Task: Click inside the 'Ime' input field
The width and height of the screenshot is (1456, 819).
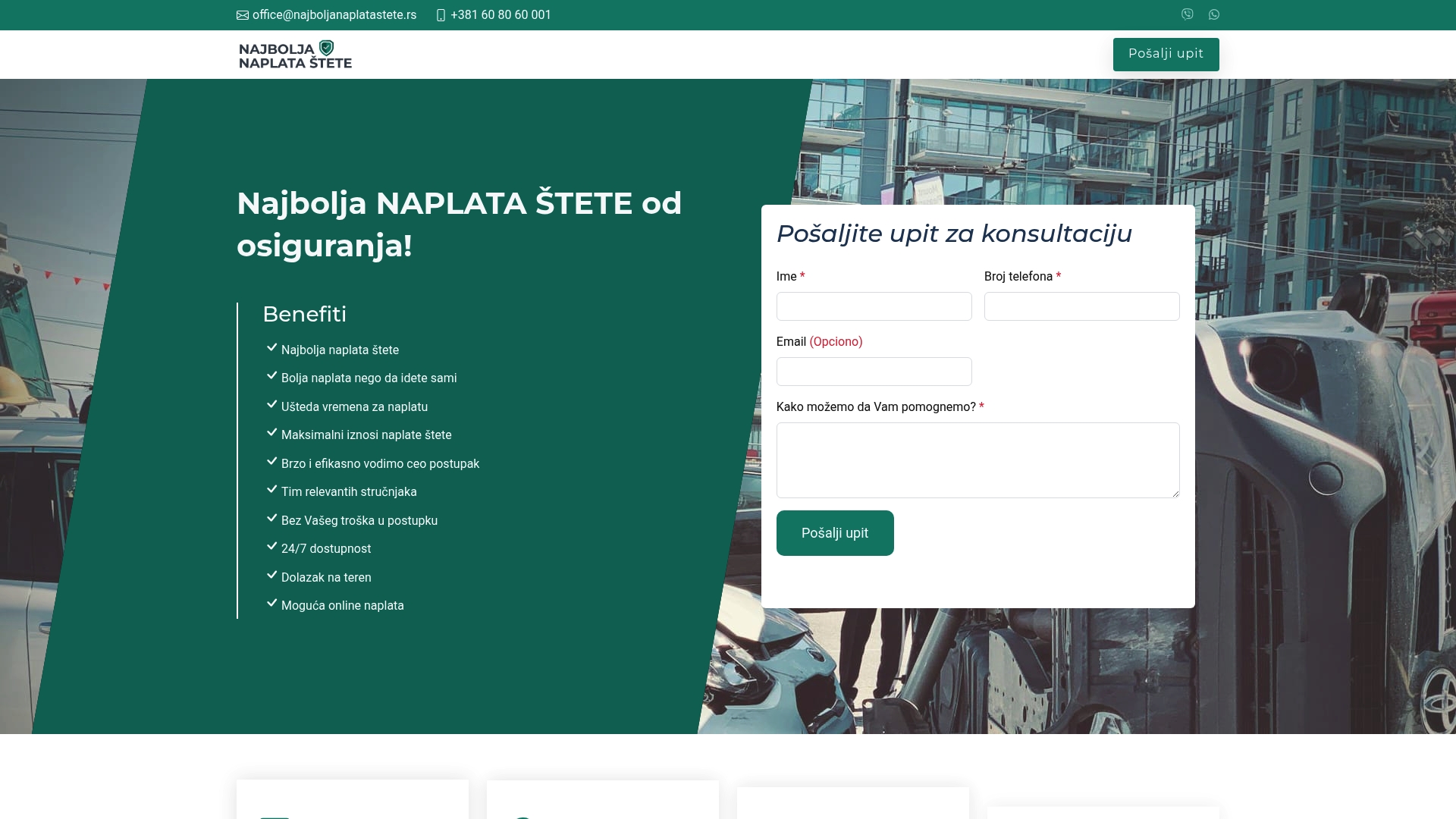Action: pos(874,306)
